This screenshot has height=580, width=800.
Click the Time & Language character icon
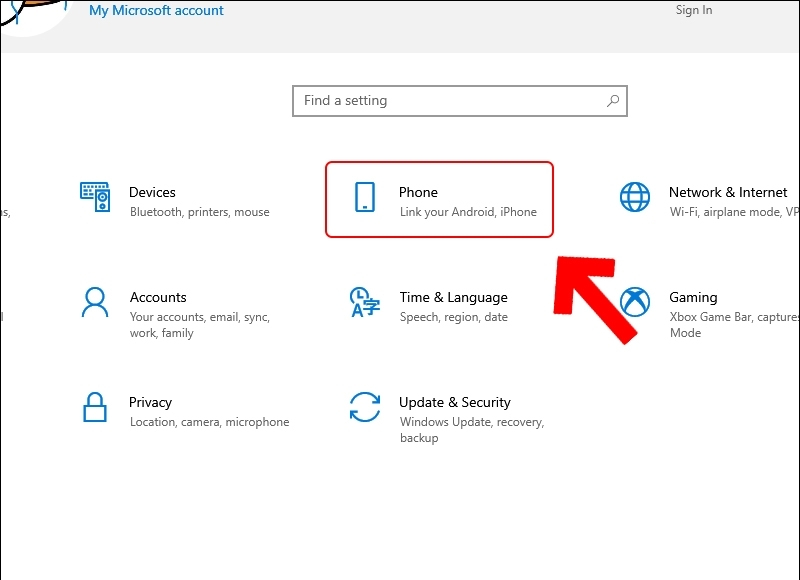pos(364,301)
